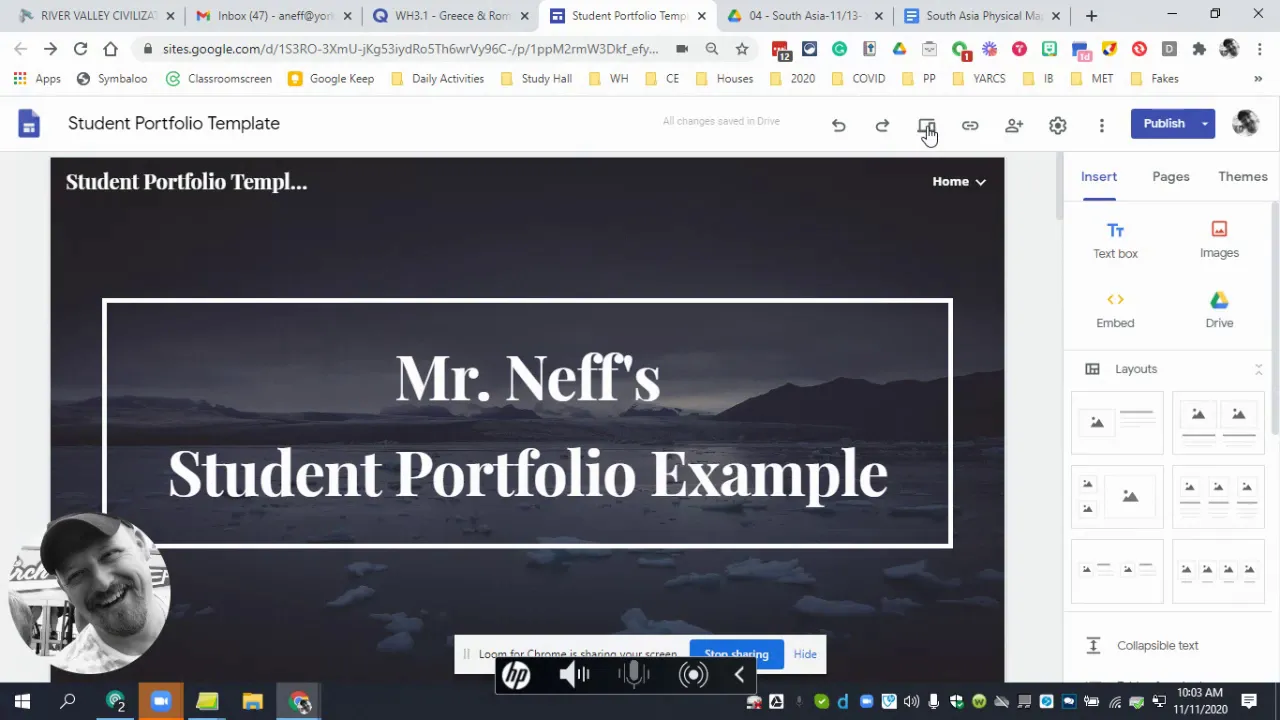Reload the current page
The image size is (1280, 720).
point(80,48)
